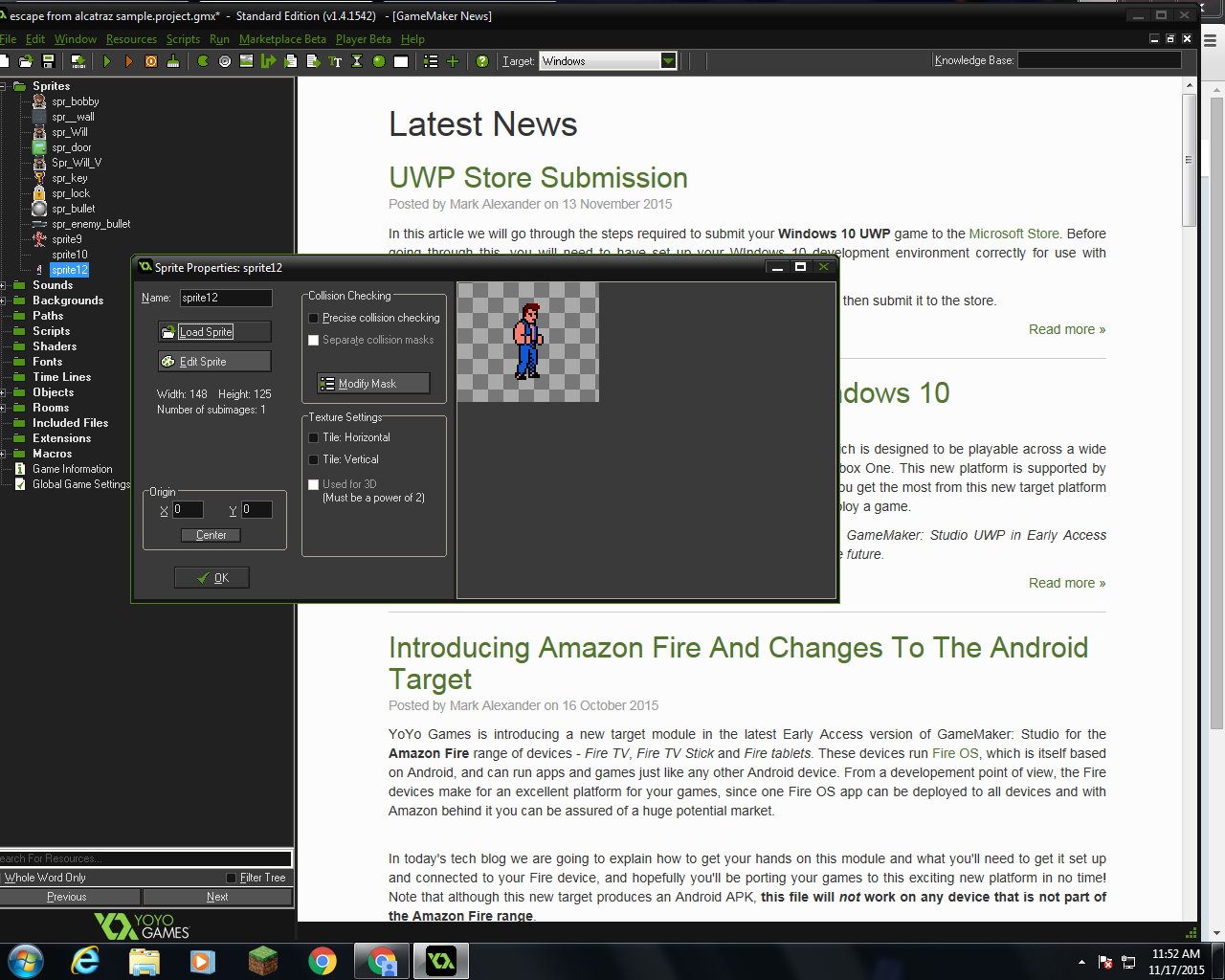Follow the Read more link under UWP Store Submission

1066,328
